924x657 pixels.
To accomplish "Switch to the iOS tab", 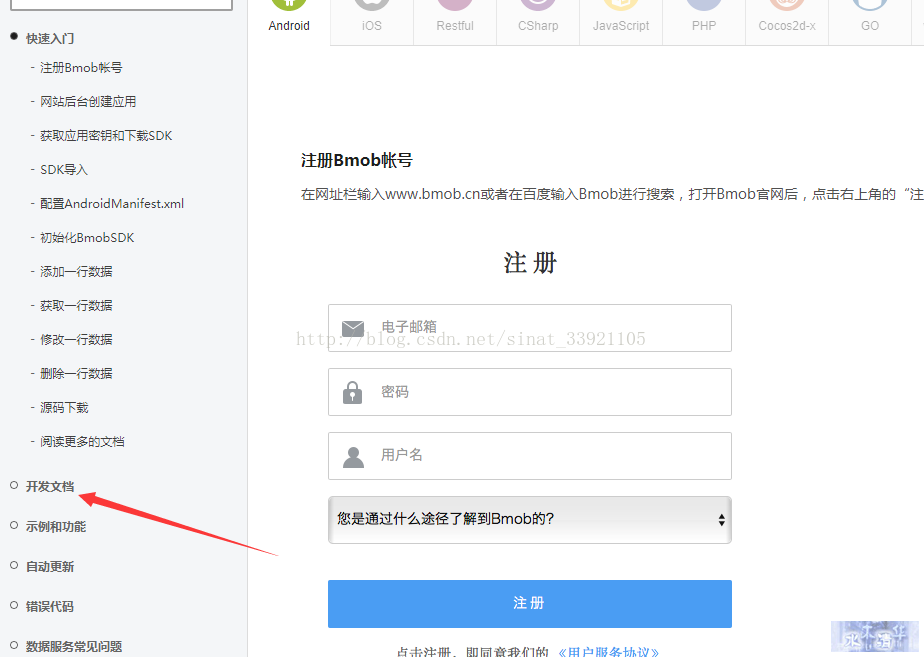I will (x=372, y=21).
